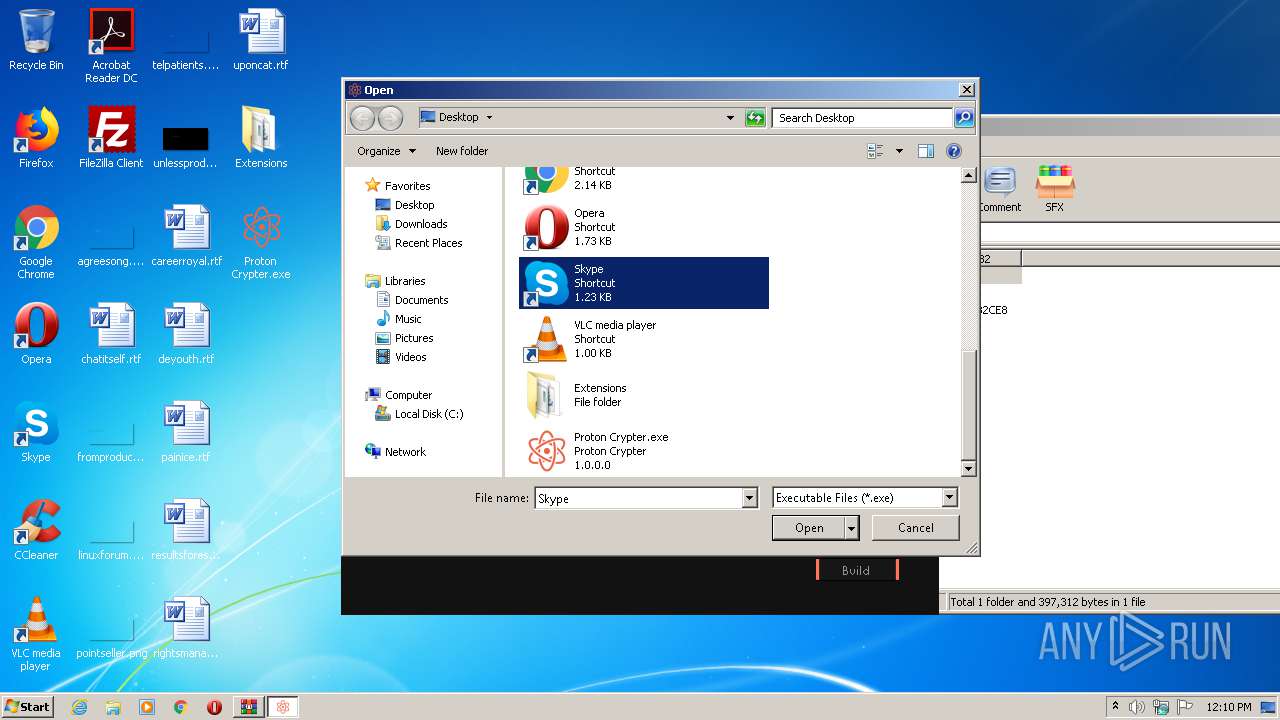Click the SFX icon in the WinRAR window
This screenshot has height=720, width=1280.
pos(1054,189)
